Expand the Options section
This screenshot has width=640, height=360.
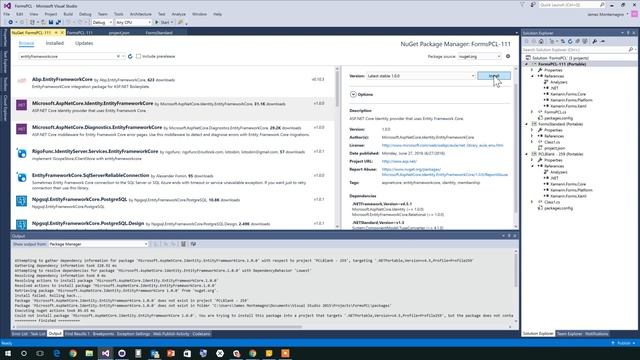[353, 94]
